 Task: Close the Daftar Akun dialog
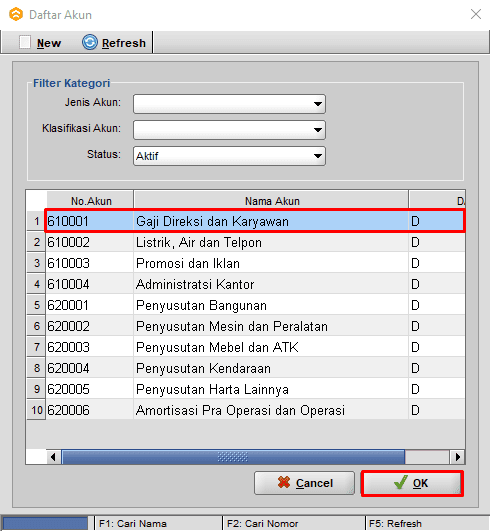click(476, 14)
